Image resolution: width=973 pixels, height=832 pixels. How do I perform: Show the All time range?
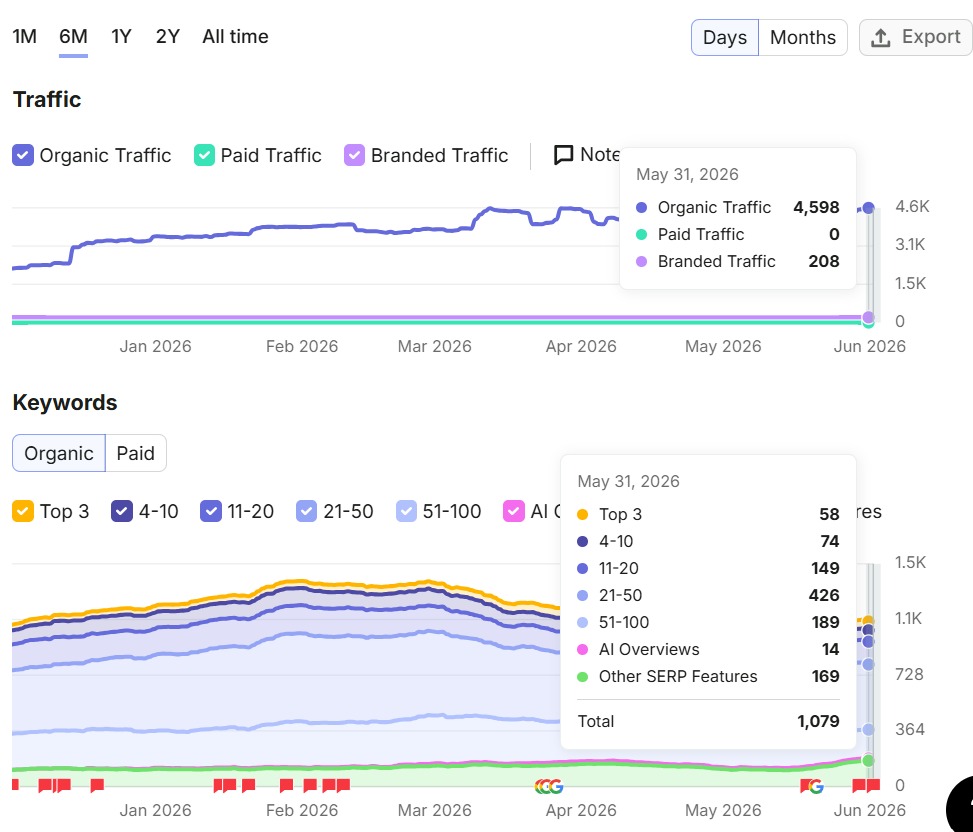[235, 37]
